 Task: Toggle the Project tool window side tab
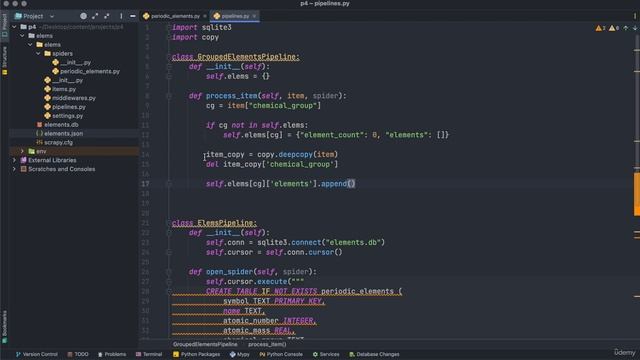coord(4,25)
